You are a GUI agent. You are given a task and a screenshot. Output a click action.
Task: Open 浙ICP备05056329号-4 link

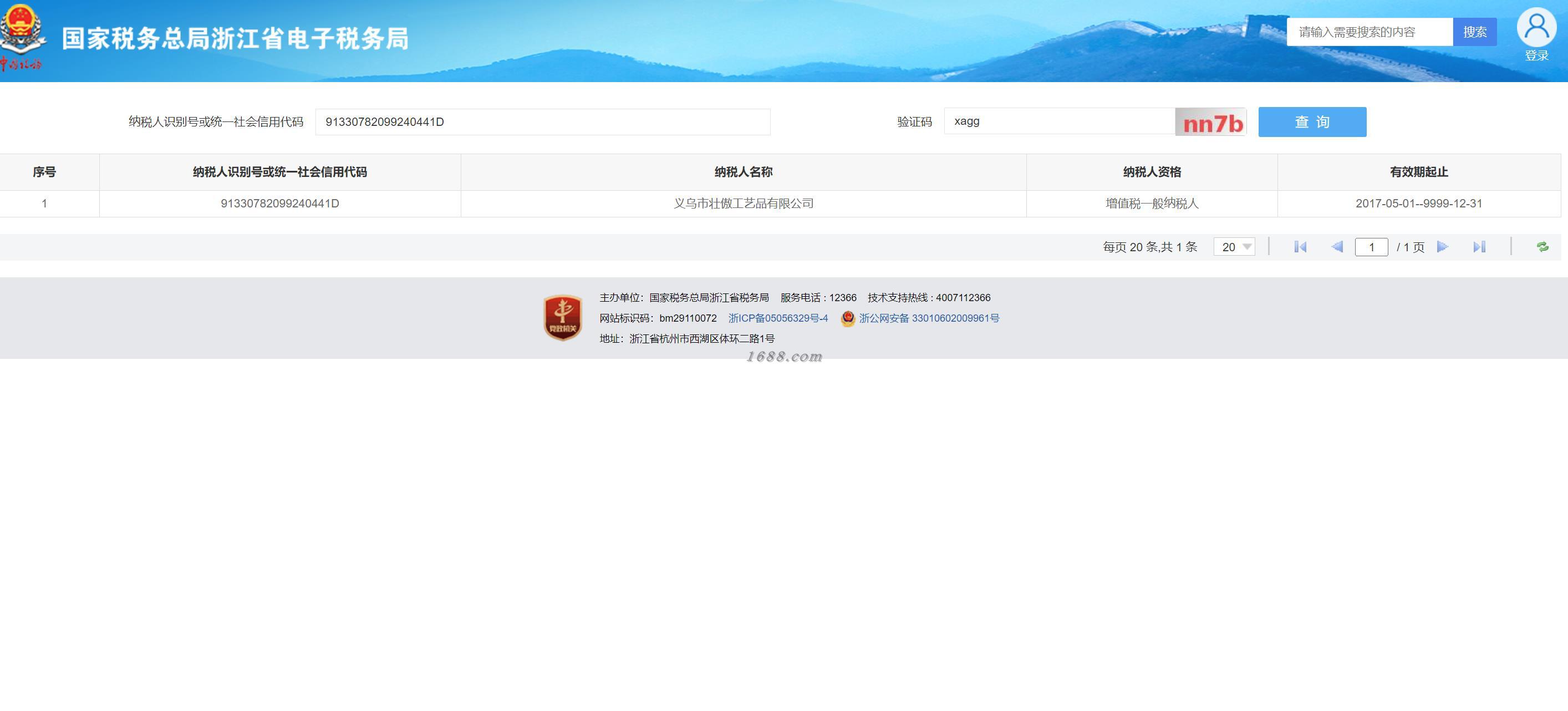pyautogui.click(x=778, y=318)
